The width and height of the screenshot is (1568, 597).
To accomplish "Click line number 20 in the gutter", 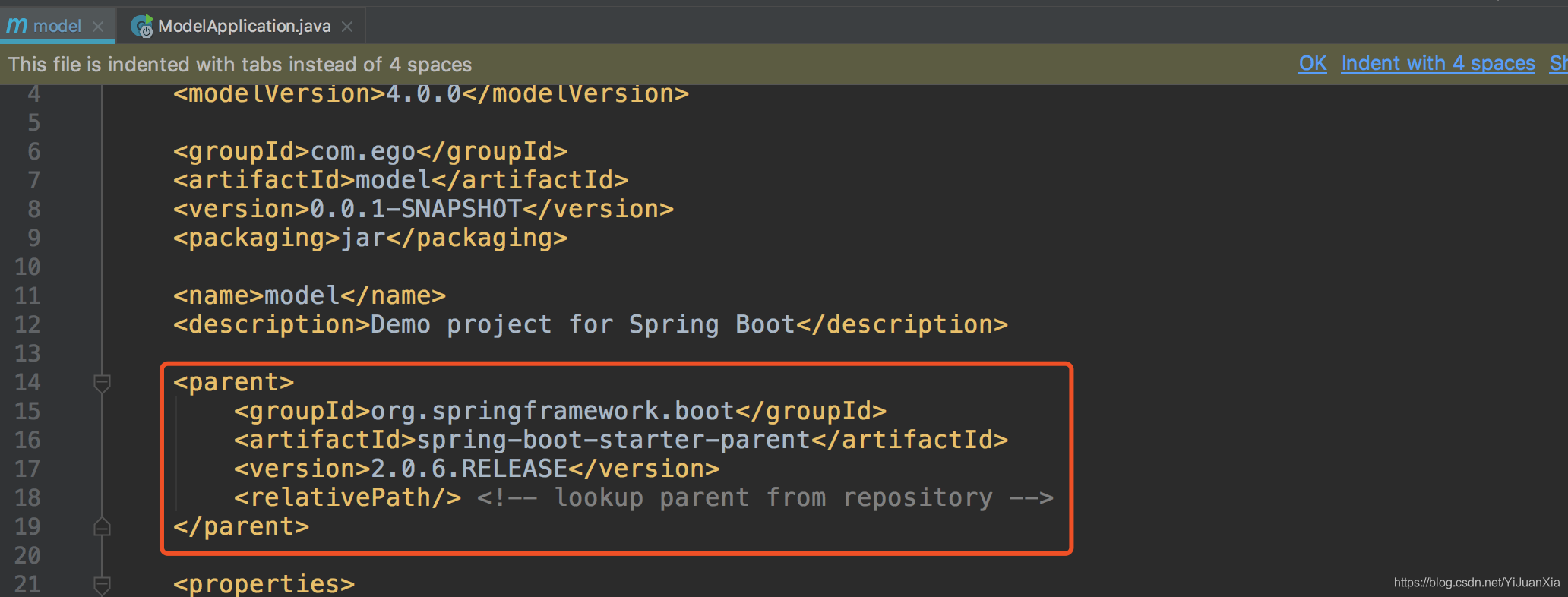I will [x=27, y=556].
